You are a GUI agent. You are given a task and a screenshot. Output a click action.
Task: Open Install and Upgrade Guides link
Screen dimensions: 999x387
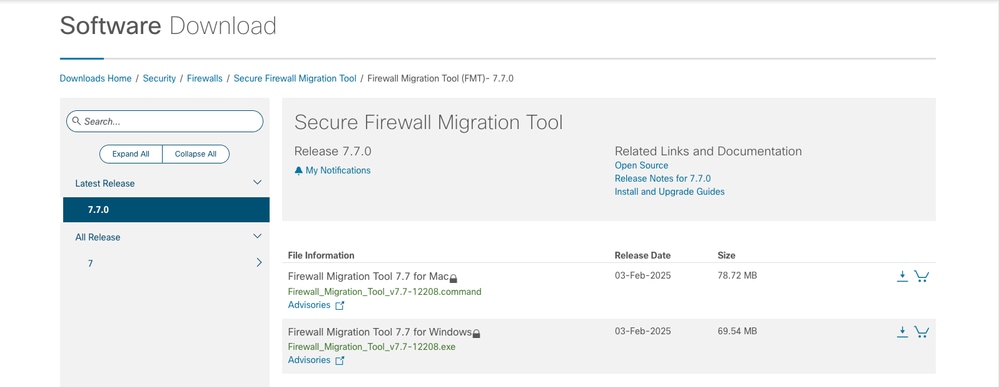pos(670,191)
